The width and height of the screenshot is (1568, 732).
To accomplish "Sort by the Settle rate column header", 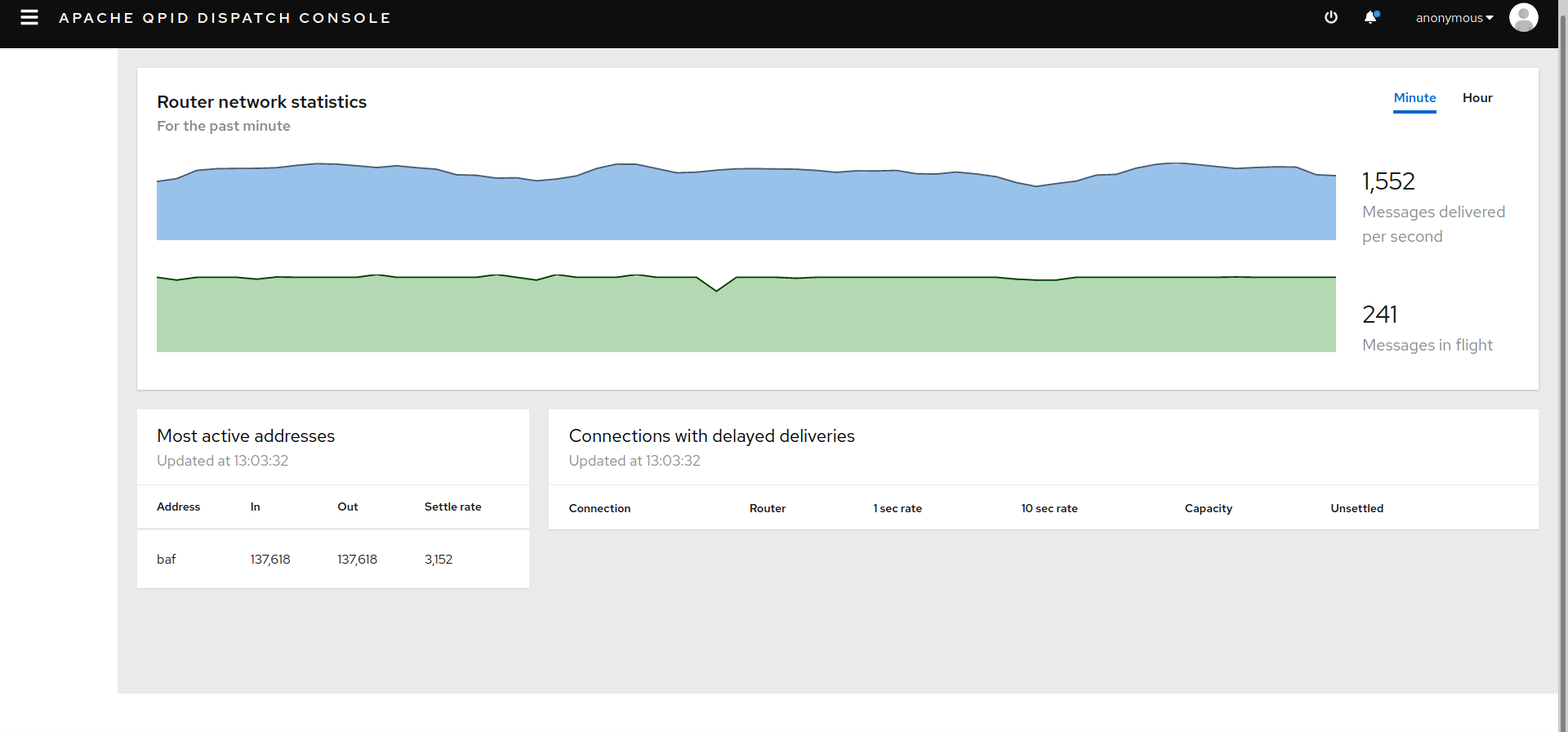I will [x=452, y=507].
